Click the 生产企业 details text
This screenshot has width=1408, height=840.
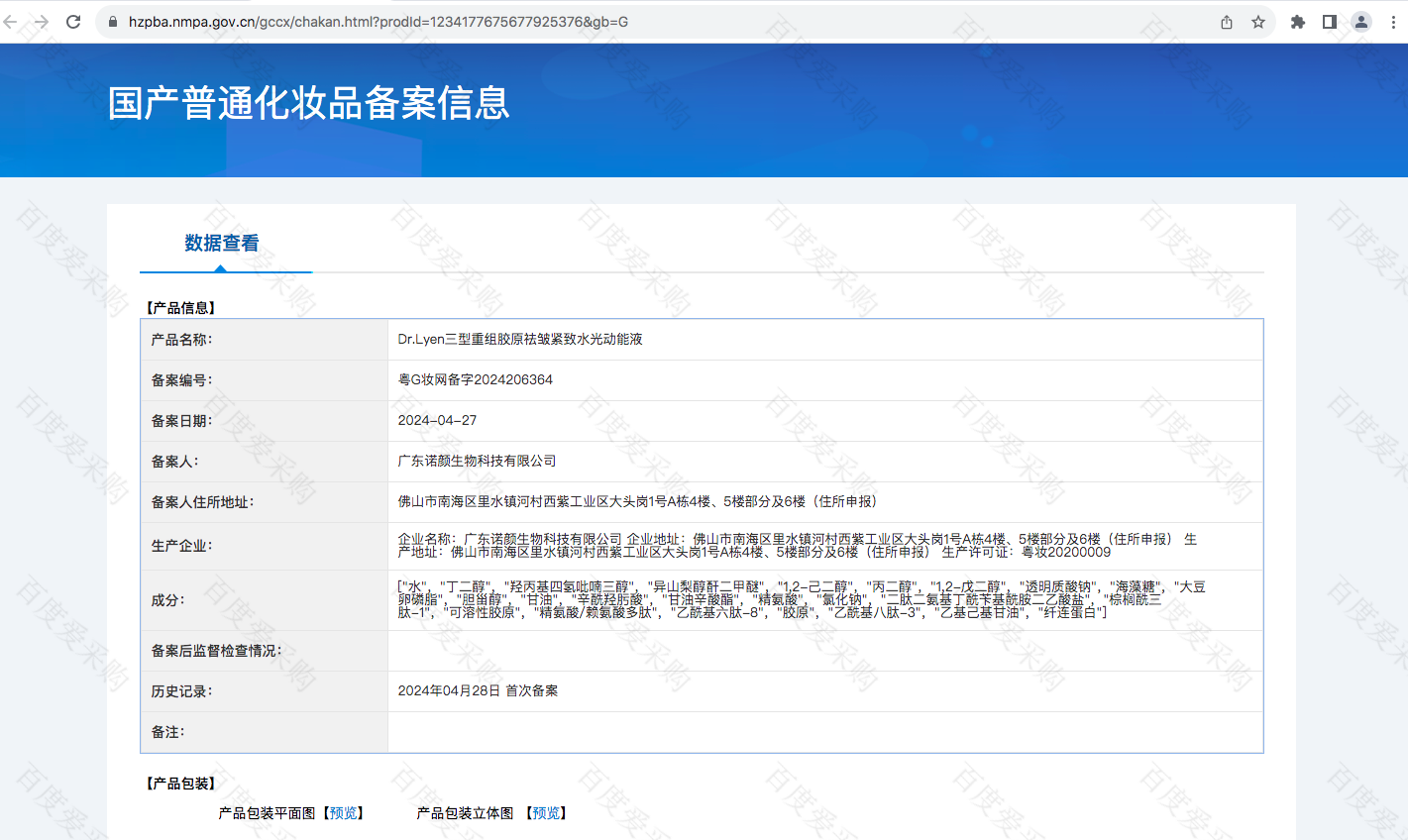click(798, 546)
